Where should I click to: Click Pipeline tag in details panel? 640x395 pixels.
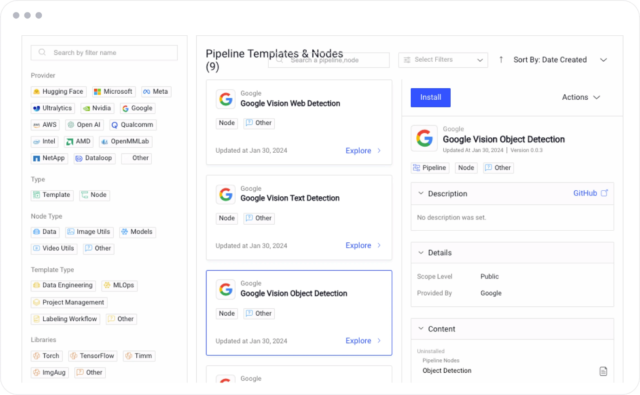point(430,168)
